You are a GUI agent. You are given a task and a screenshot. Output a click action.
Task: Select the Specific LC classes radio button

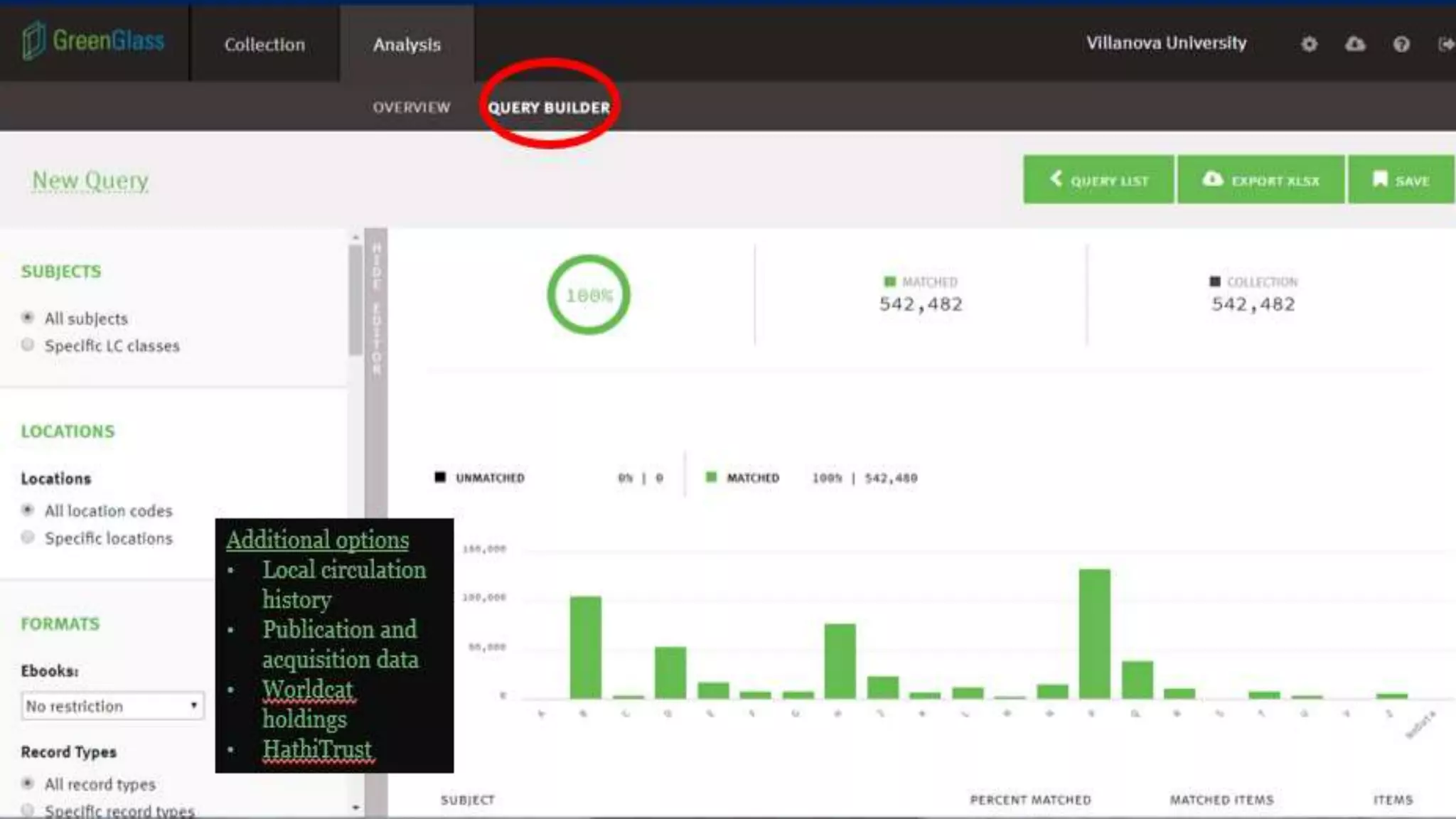coord(28,346)
